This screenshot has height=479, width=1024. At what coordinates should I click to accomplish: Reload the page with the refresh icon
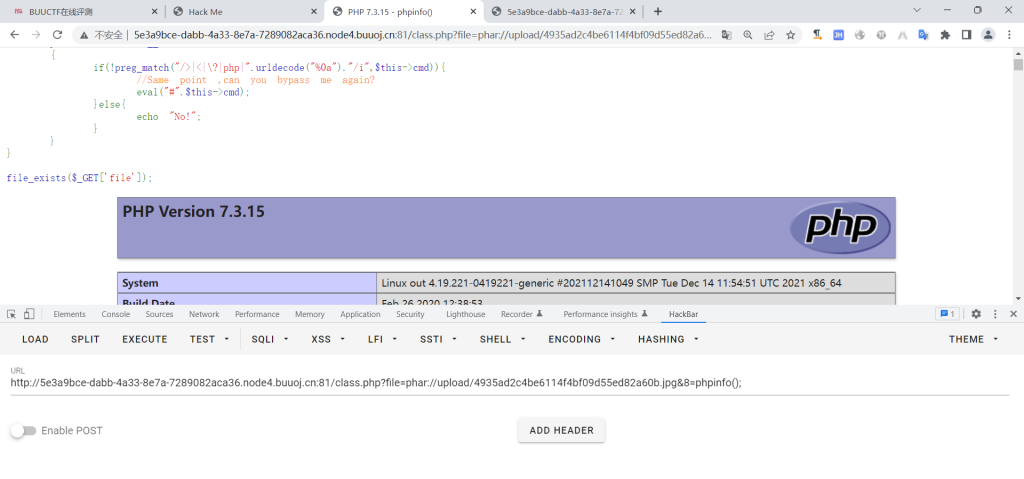point(56,34)
